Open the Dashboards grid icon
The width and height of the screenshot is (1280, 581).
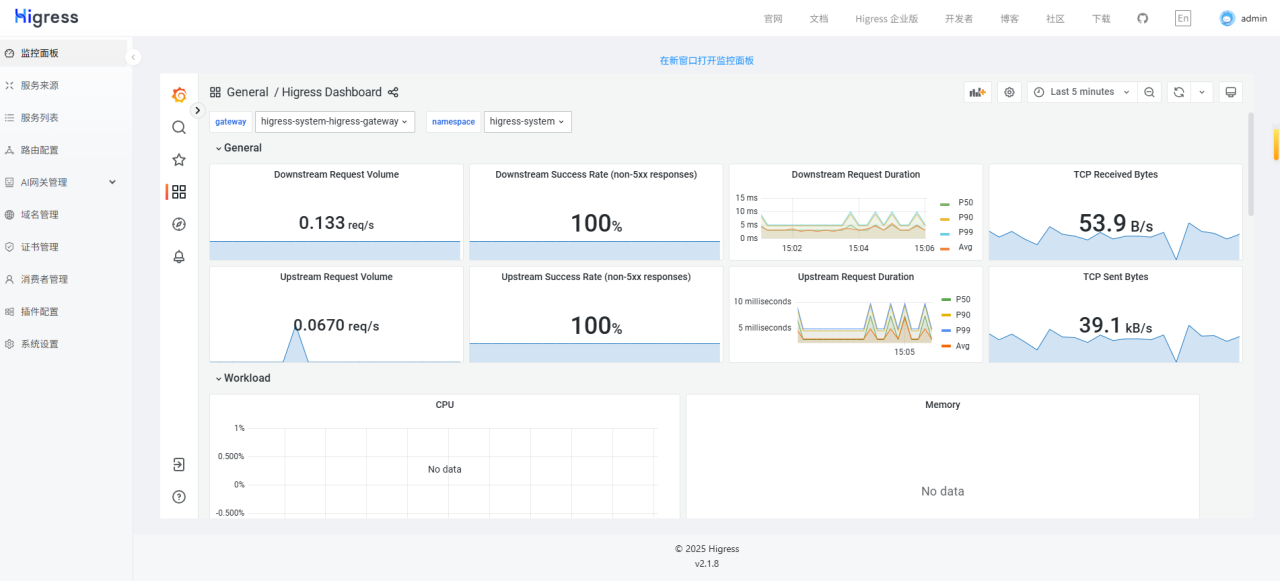pos(179,192)
